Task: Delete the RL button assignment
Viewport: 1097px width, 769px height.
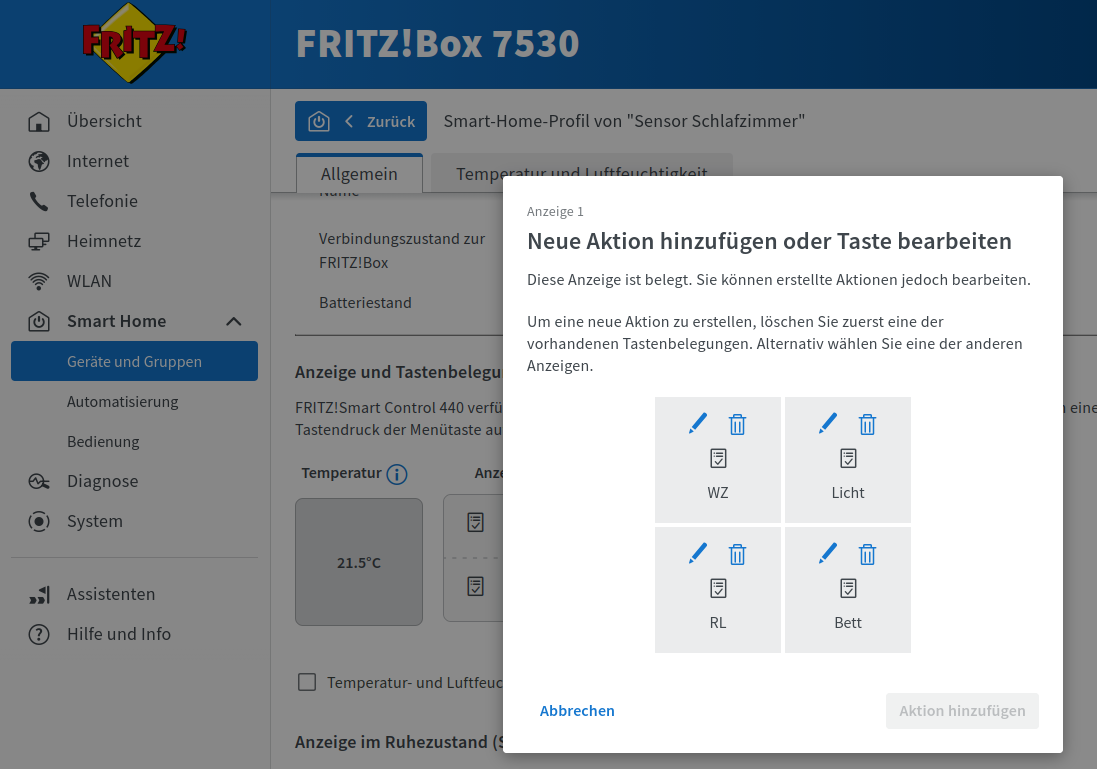Action: (x=737, y=554)
